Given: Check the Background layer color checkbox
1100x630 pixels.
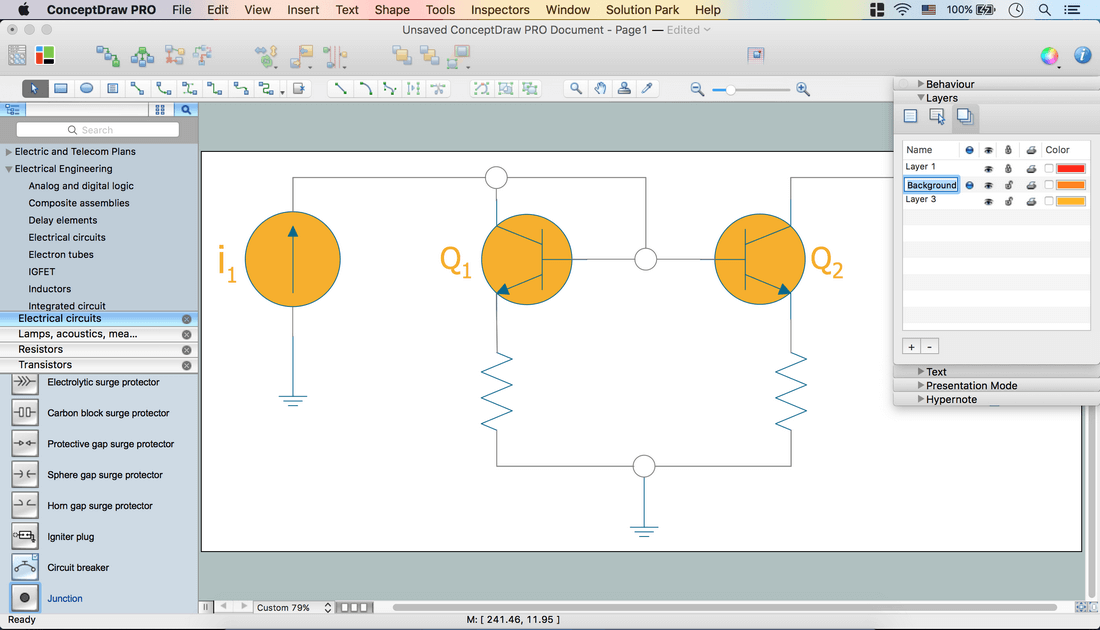Looking at the screenshot, I should 1049,185.
